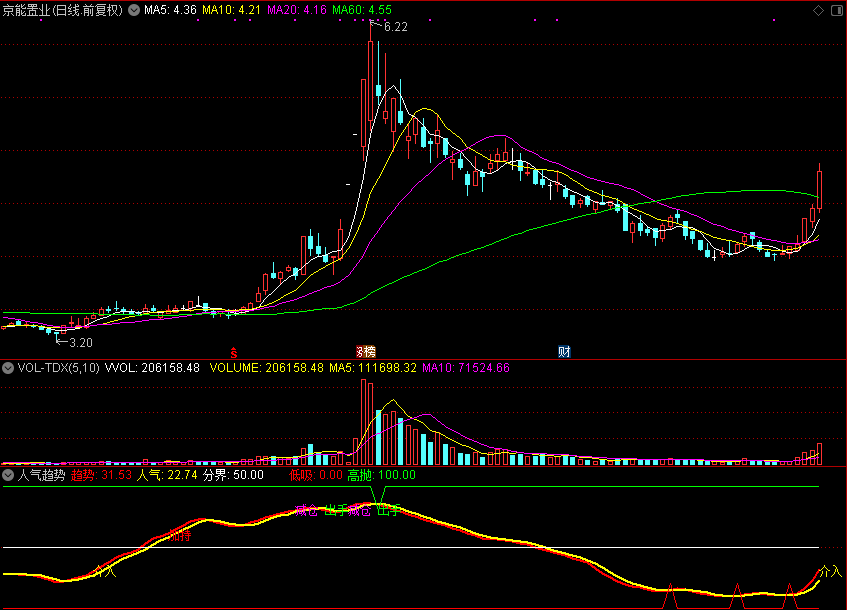The image size is (847, 610).
Task: Click the 人气趋势 indicator name
Action: (x=42, y=475)
